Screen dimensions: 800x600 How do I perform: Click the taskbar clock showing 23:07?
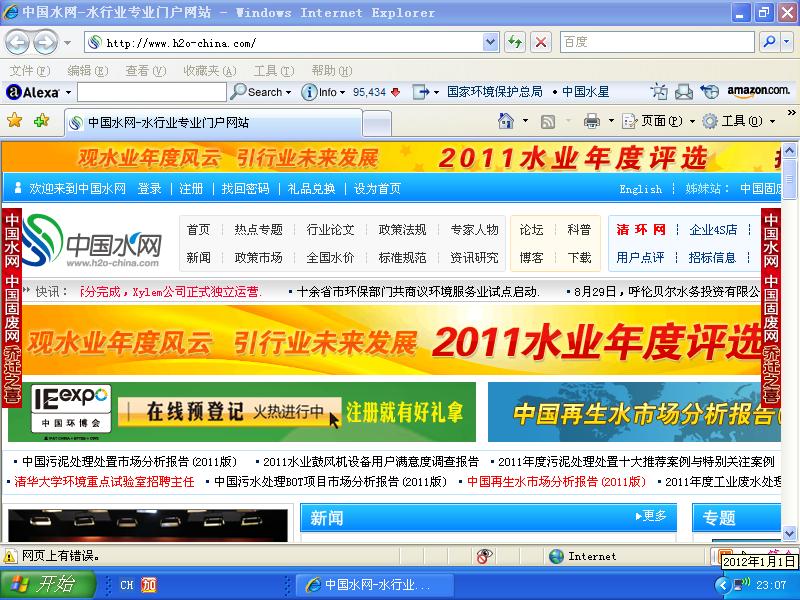click(771, 585)
